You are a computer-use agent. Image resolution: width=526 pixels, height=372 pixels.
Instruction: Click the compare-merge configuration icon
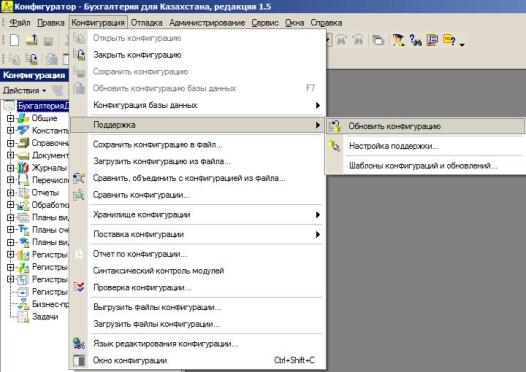(x=79, y=178)
